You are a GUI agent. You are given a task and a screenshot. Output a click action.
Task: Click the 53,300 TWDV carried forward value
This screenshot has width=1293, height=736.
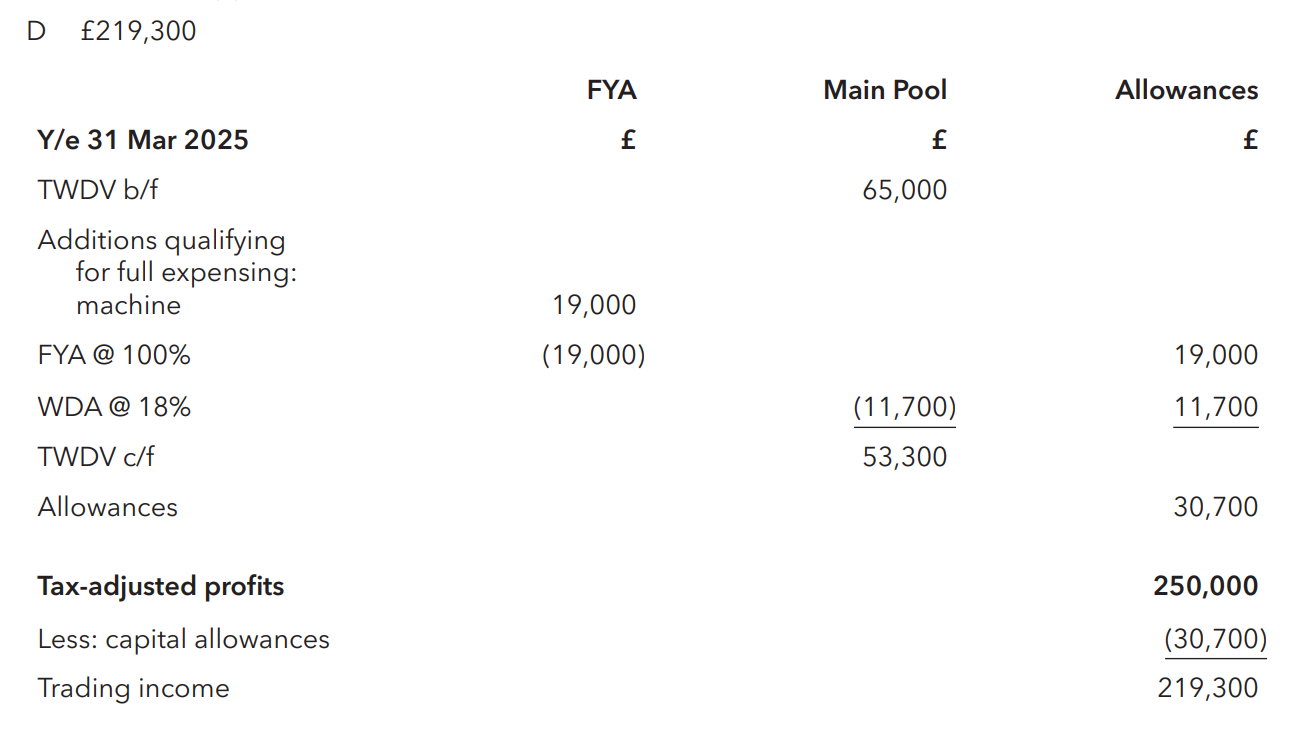[904, 457]
